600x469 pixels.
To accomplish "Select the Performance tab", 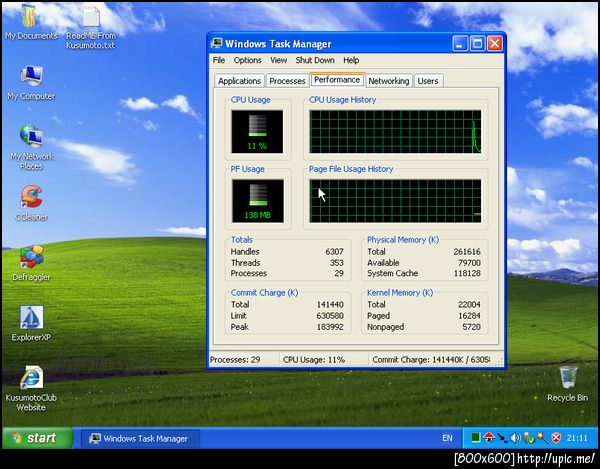I will pos(337,80).
